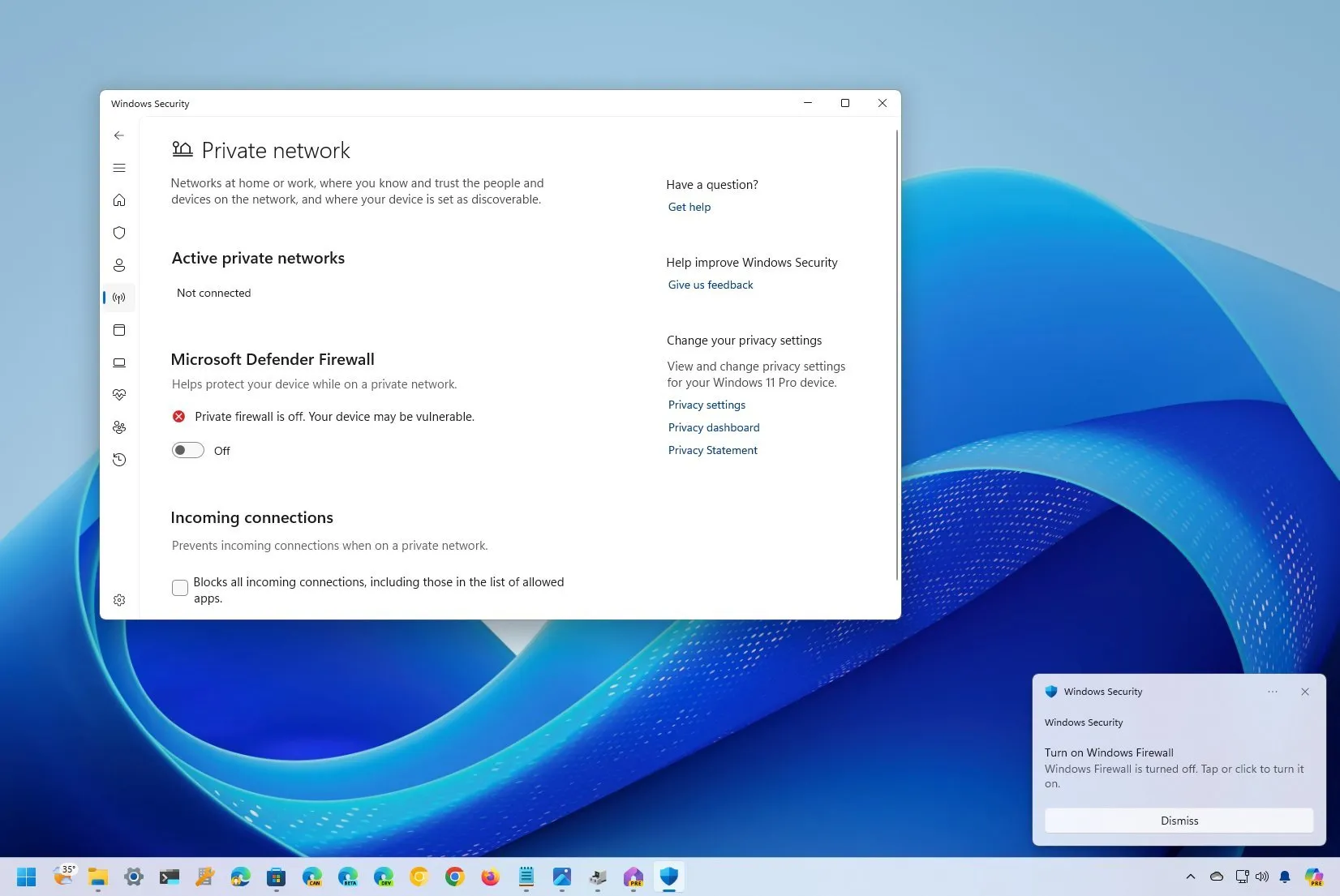This screenshot has width=1340, height=896.
Task: Click the window's vertical scrollbar
Action: [896, 354]
